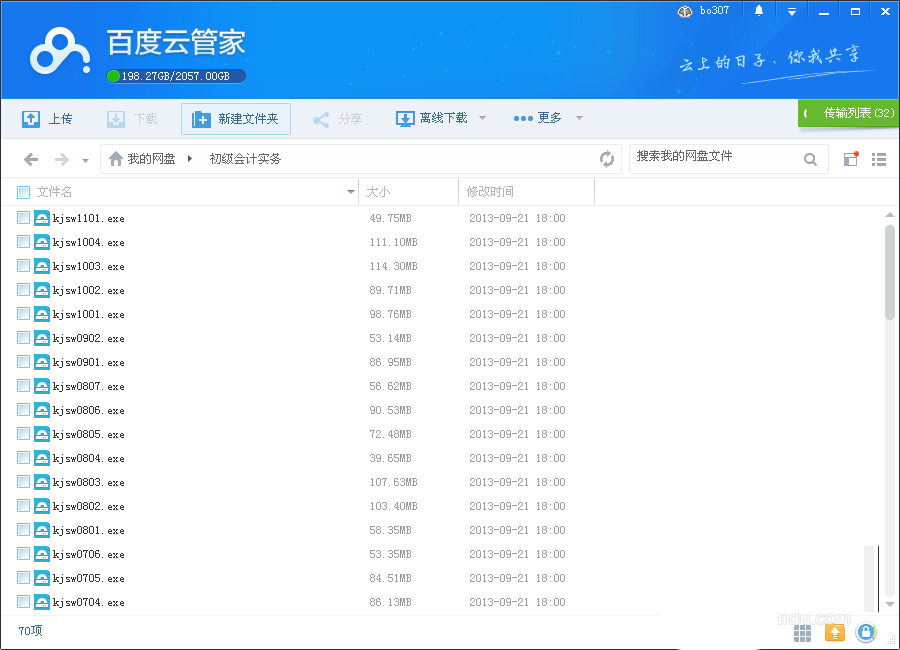This screenshot has height=650, width=900.
Task: Click the storage usage bar 198.27GB/2057.00GB
Action: pyautogui.click(x=176, y=76)
